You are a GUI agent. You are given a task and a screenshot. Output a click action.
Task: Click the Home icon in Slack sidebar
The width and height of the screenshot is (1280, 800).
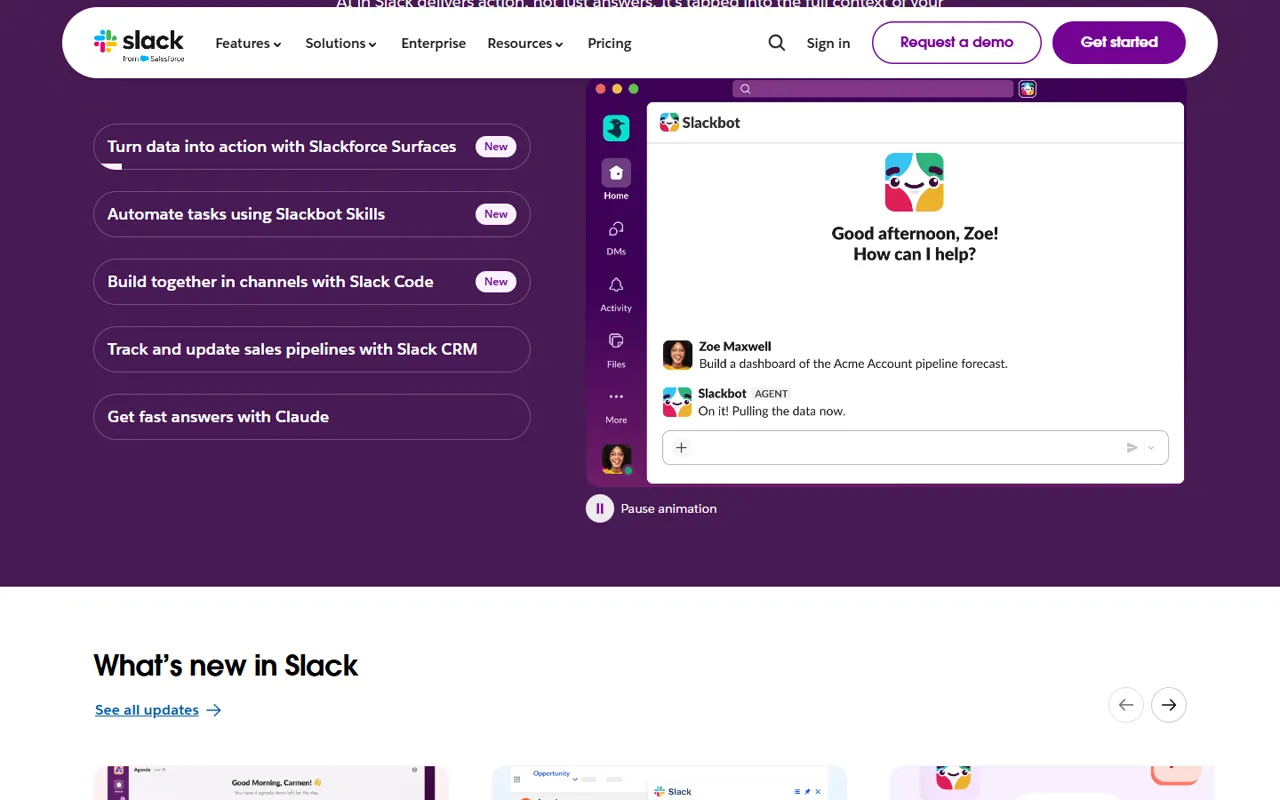tap(616, 173)
